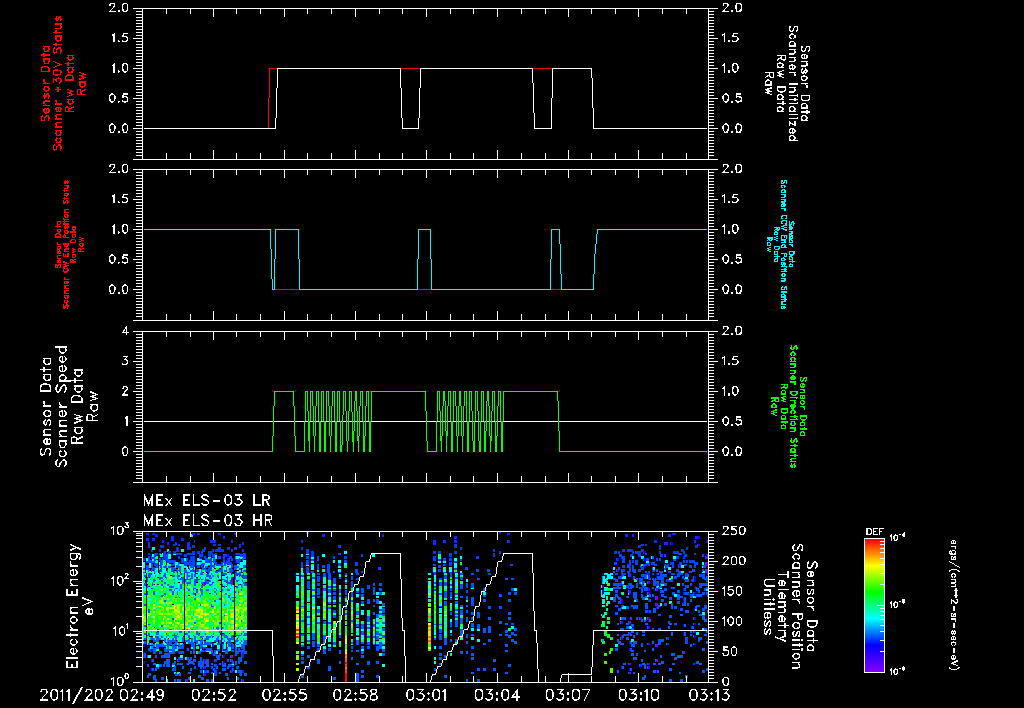Click the '150' scanner position tick label
The width and height of the screenshot is (1024, 708).
733,591
